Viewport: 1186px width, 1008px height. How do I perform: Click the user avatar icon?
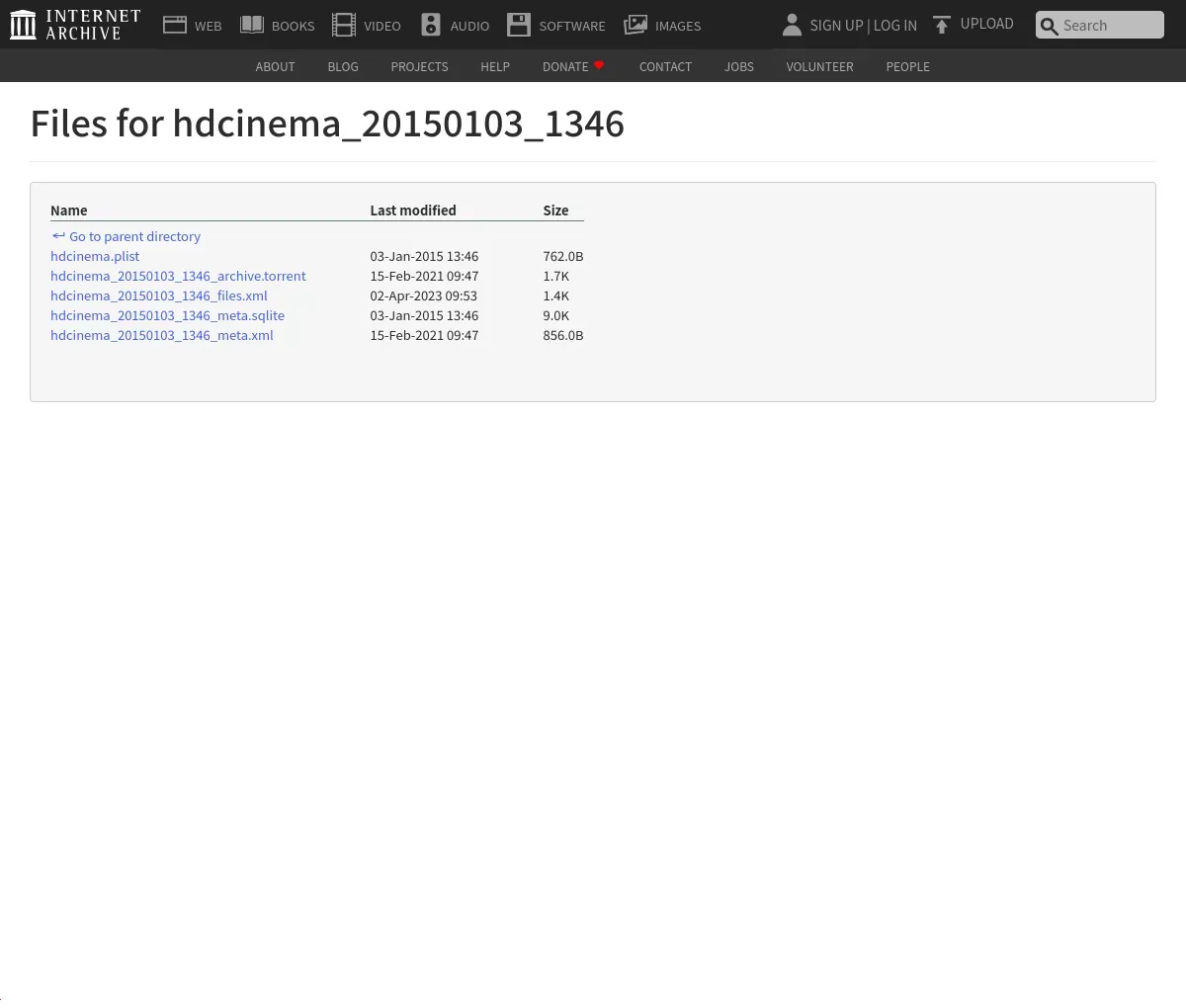pos(792,25)
